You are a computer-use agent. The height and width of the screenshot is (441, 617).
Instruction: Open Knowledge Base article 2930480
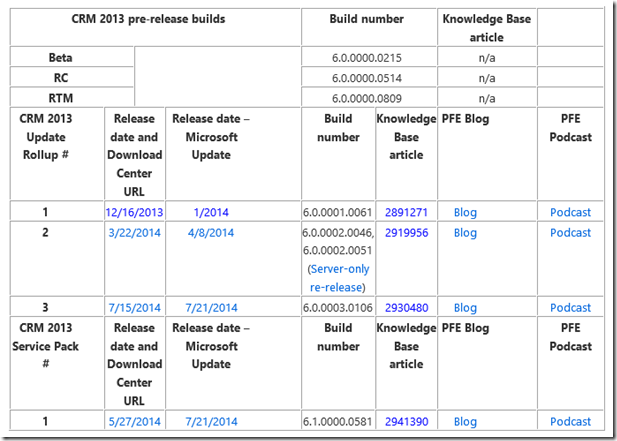point(406,308)
